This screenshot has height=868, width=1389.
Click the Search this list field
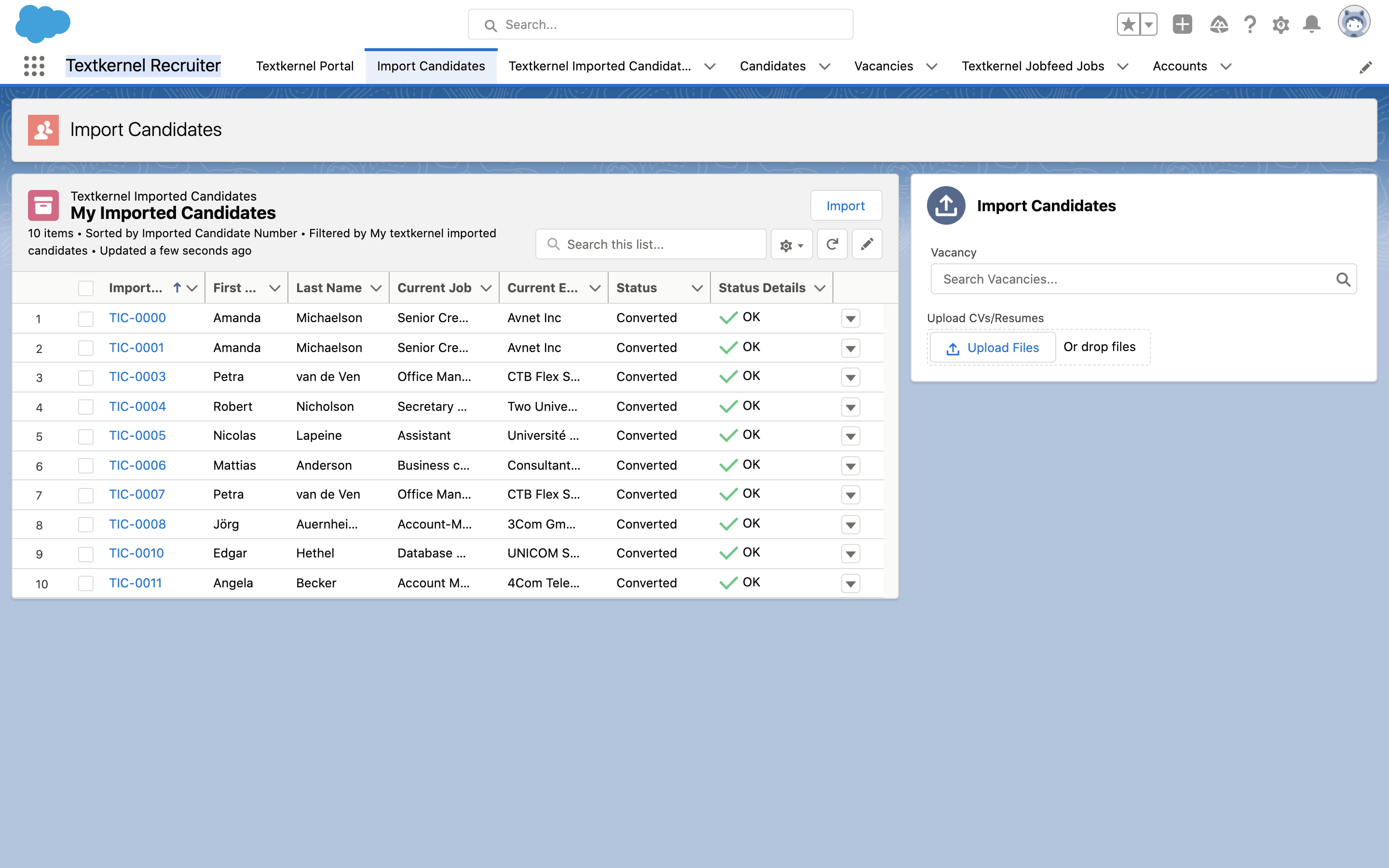(650, 244)
